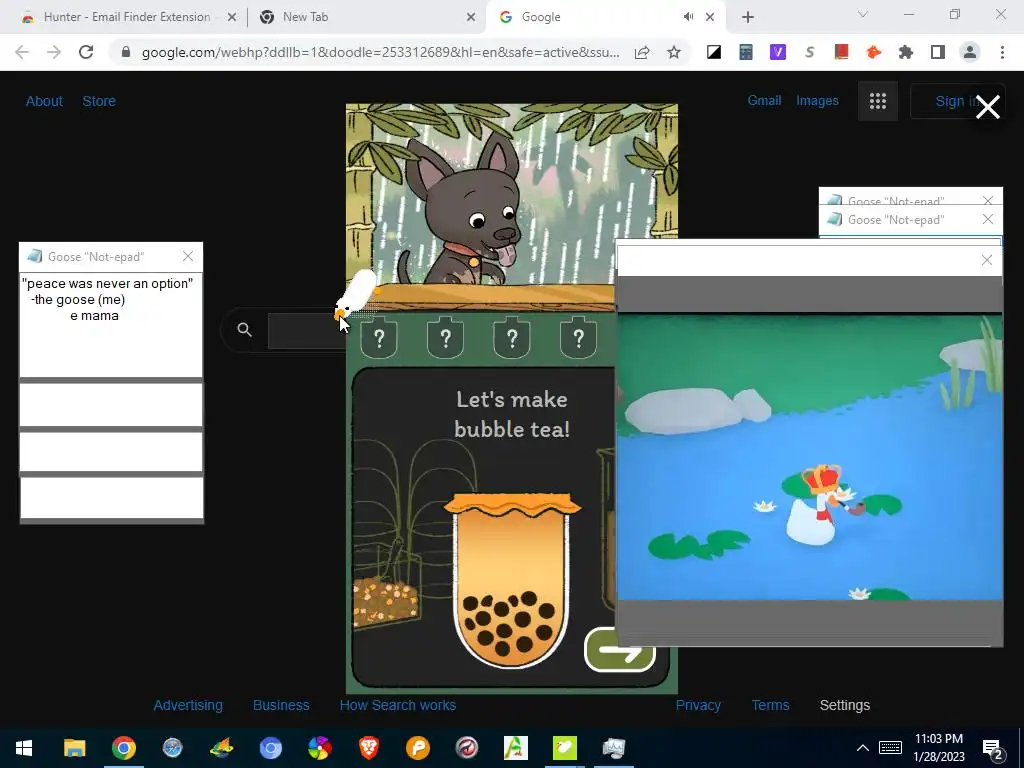Select the second mystery drink slot
The image size is (1024, 768).
(x=445, y=338)
